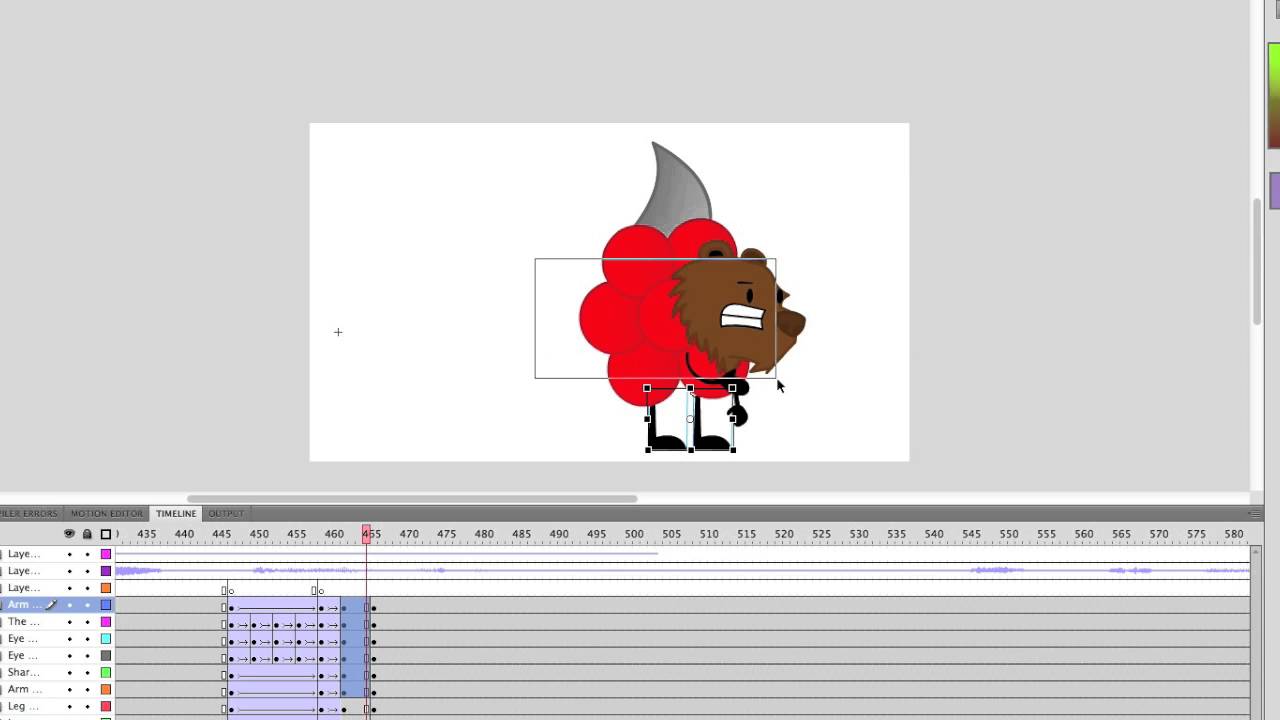Click the purple color swatch at right edge
This screenshot has width=1280, height=720.
pos(1275,190)
